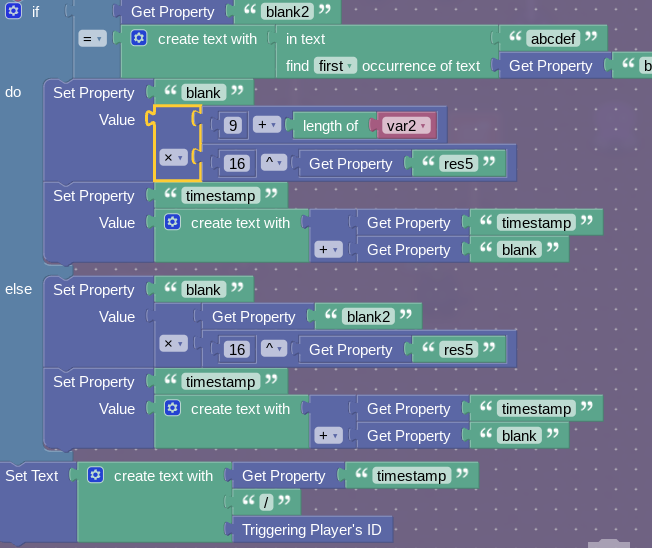Select the 'length of' block
The width and height of the screenshot is (652, 548).
(x=330, y=125)
